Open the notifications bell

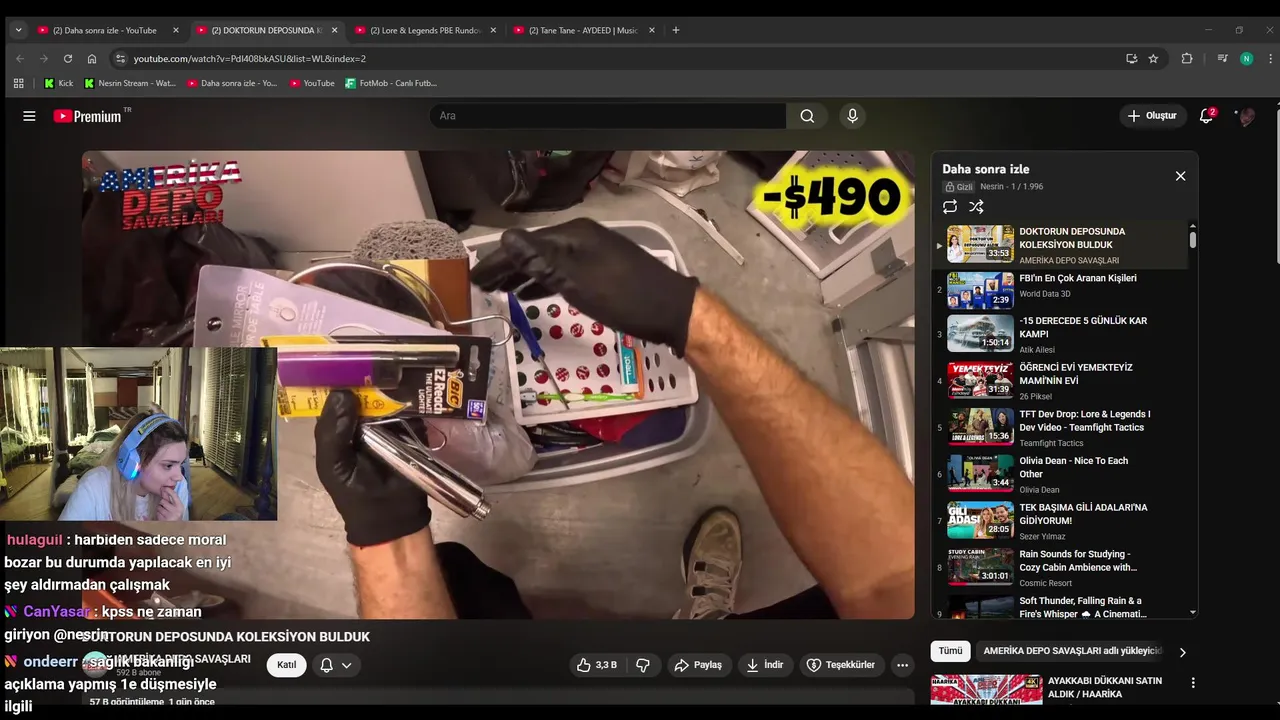1206,116
